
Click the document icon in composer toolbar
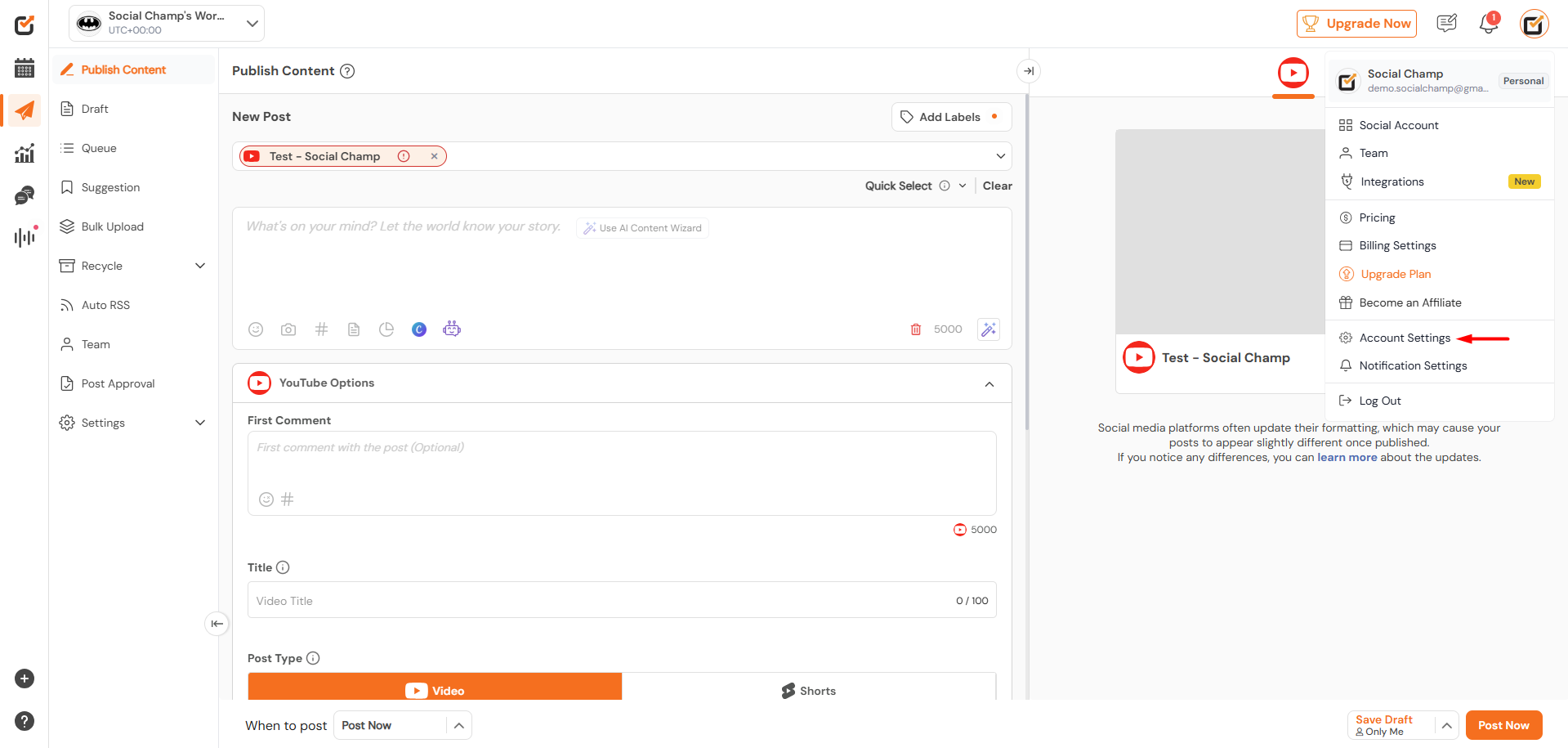point(354,329)
